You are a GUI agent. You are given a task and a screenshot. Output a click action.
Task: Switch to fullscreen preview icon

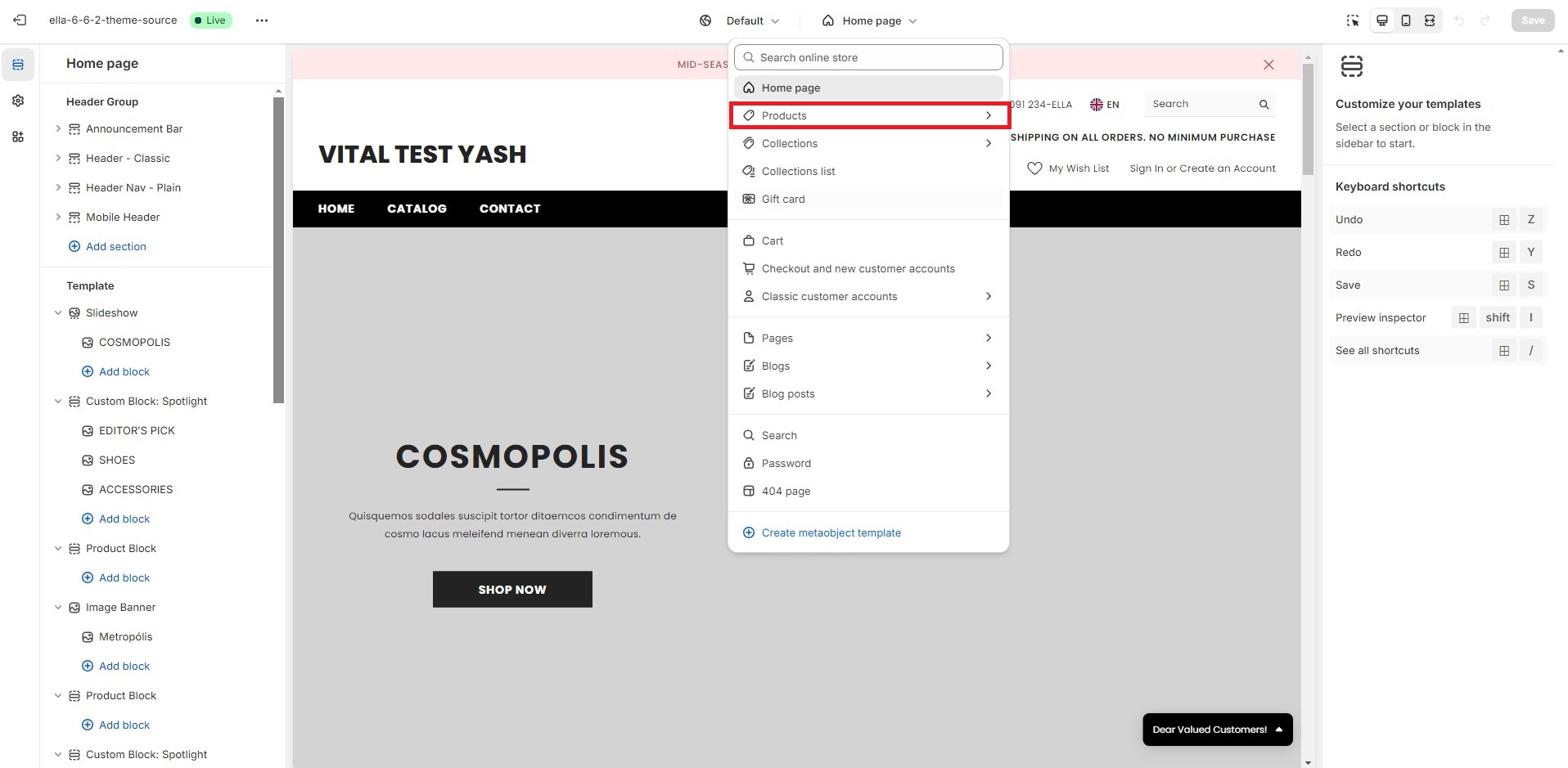coord(1430,20)
